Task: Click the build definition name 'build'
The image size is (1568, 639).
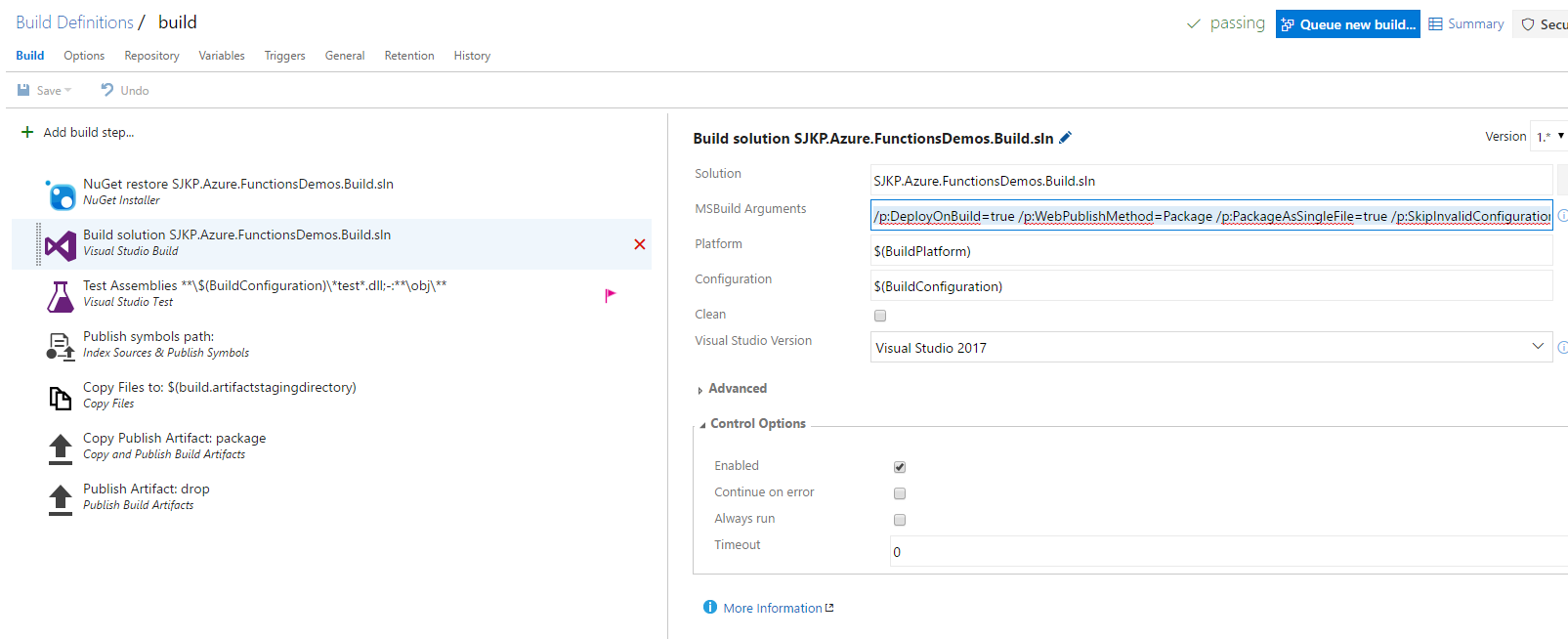Action: point(178,22)
